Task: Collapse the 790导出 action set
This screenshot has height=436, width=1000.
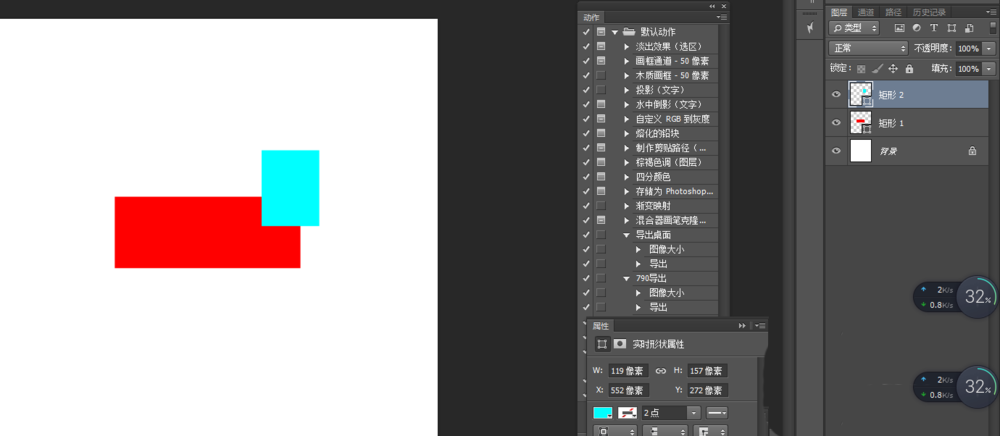Action: (x=627, y=279)
